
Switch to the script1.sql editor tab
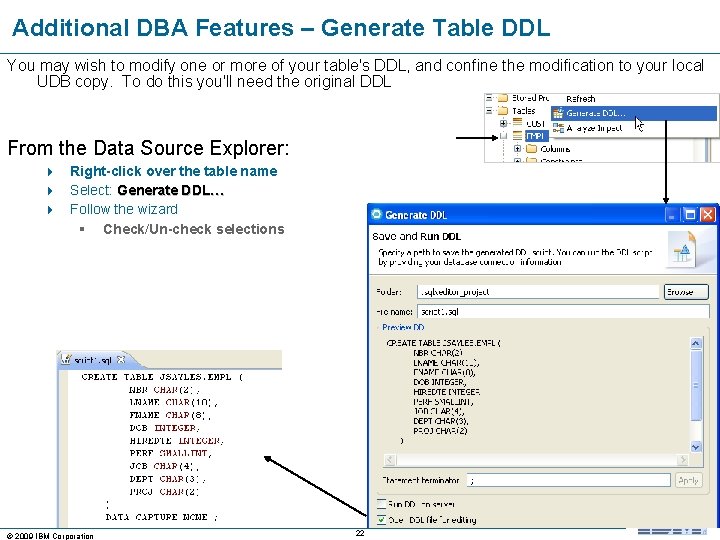(92, 360)
